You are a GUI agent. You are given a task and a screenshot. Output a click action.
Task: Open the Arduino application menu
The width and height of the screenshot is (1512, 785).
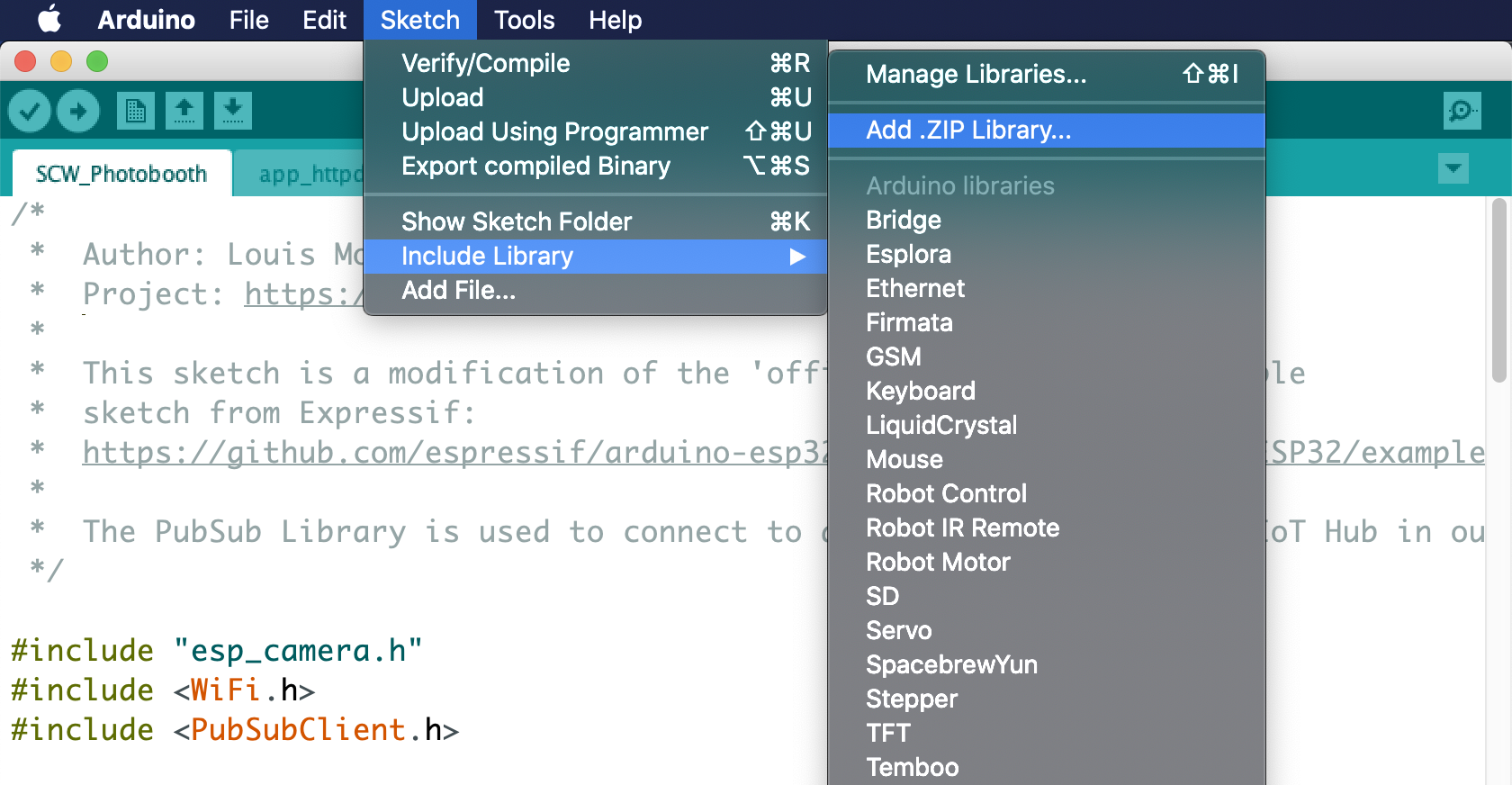(x=146, y=20)
